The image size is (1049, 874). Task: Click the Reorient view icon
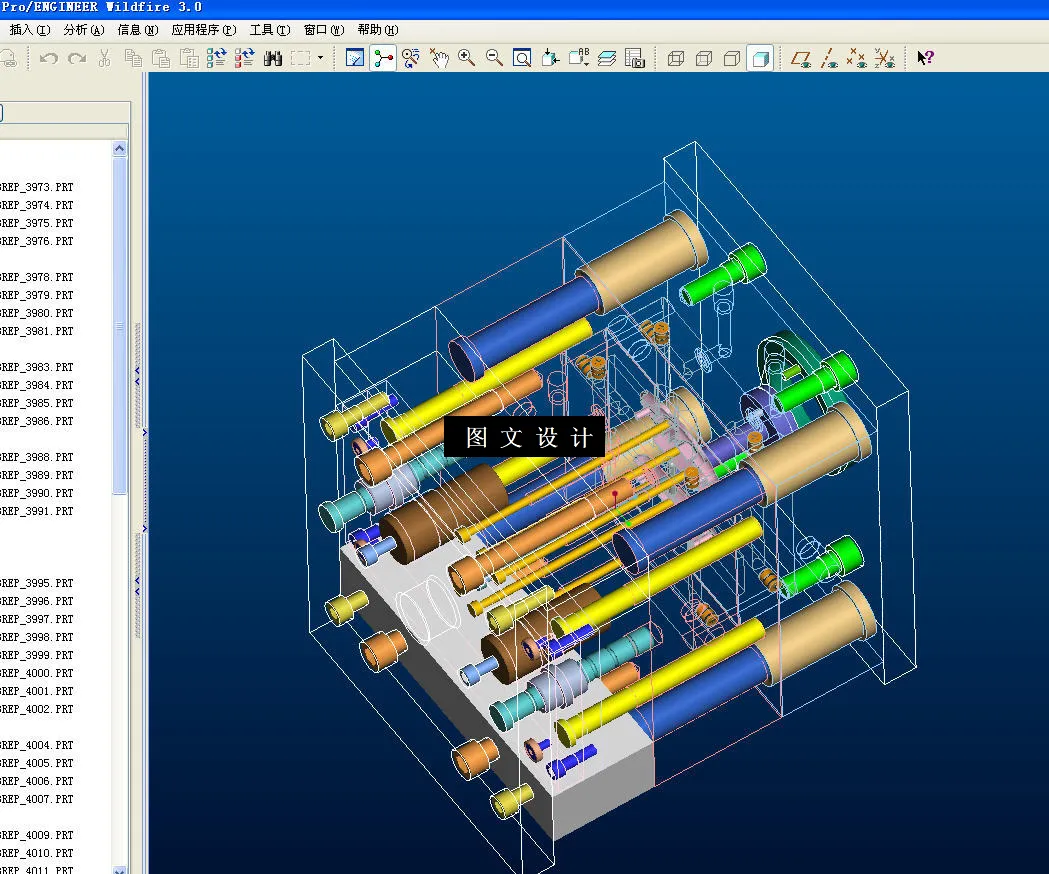(x=550, y=58)
